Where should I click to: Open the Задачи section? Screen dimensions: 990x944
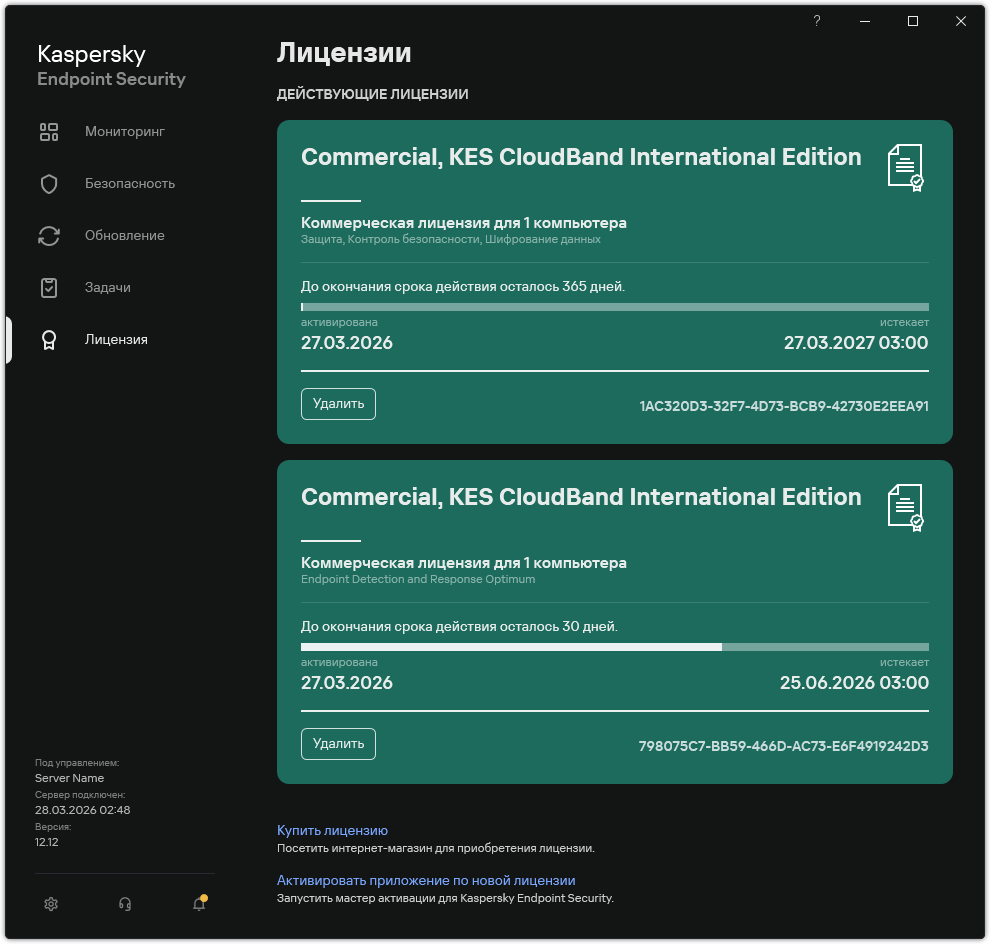click(108, 287)
